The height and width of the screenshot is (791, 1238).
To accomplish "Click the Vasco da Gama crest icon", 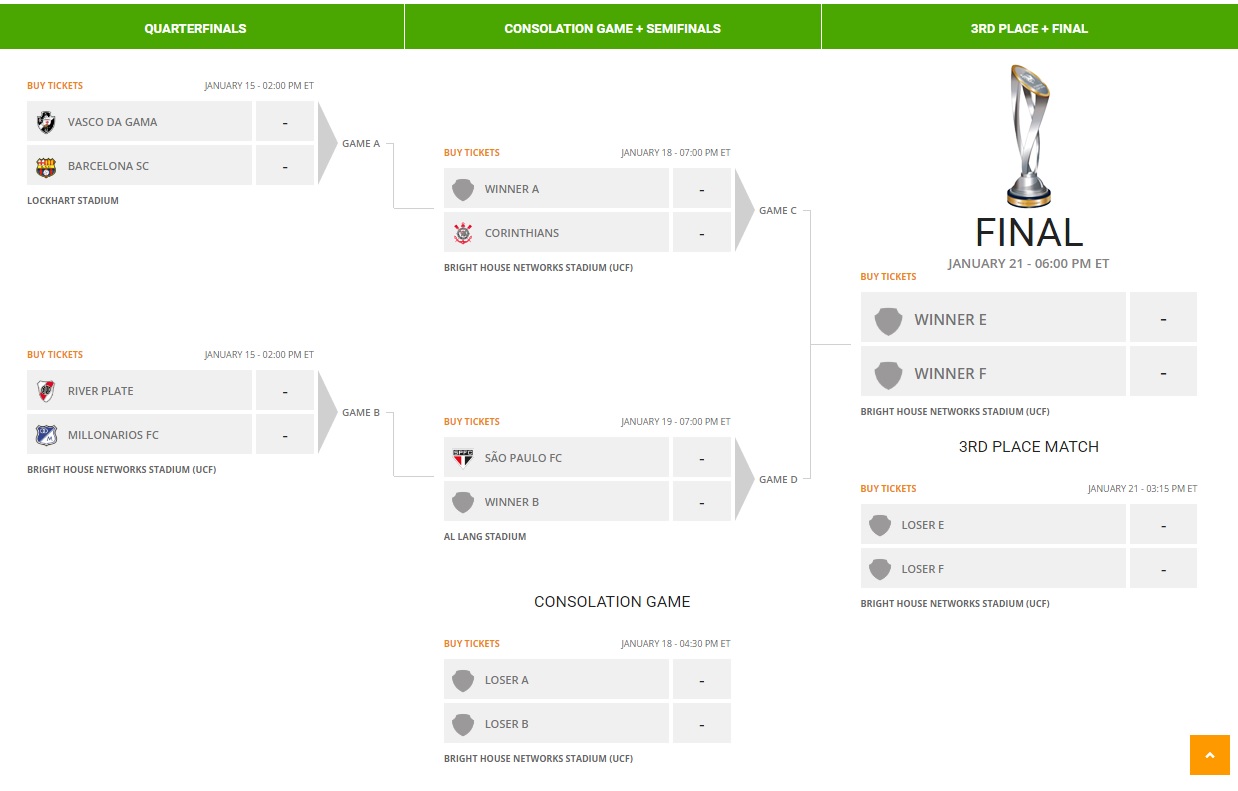I will (x=46, y=122).
